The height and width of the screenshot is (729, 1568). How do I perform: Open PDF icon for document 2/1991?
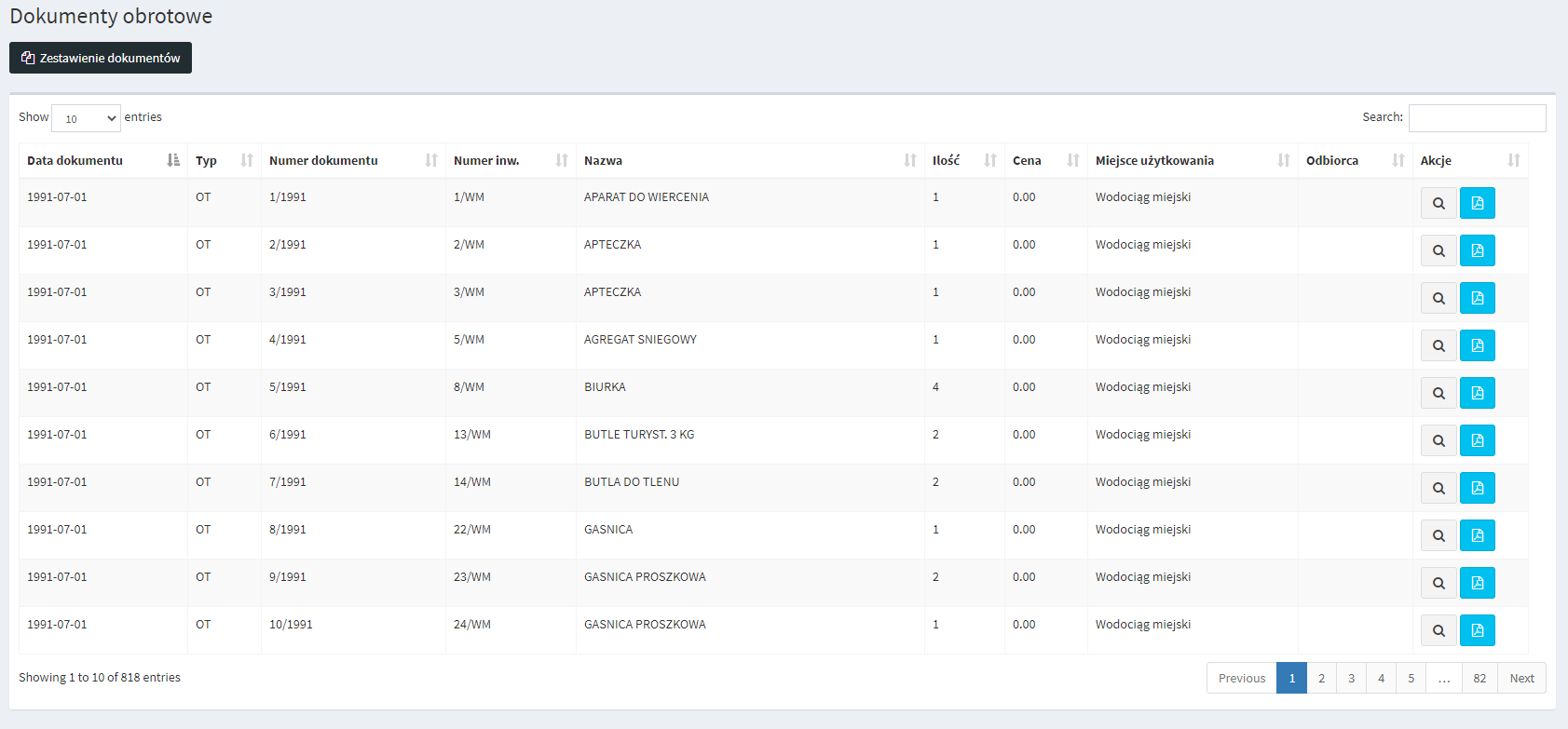[1477, 250]
